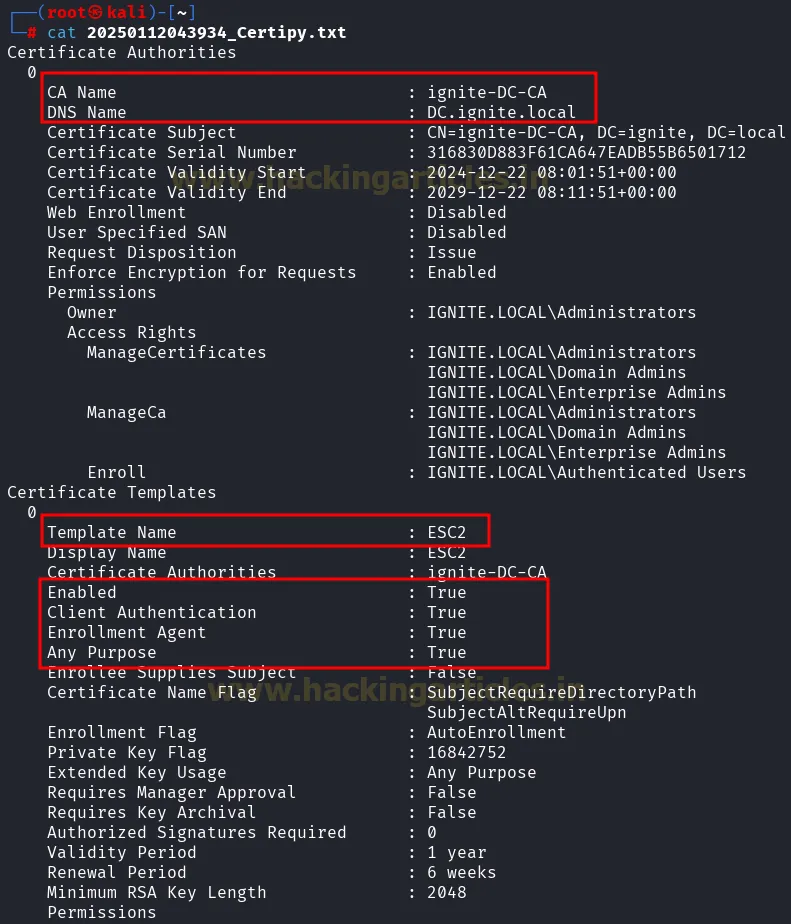Click the Any Purpose True value

[x=446, y=652]
